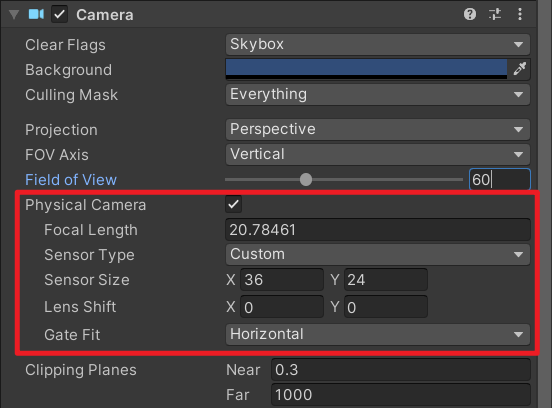The width and height of the screenshot is (552, 408).
Task: Open the Clear Flags Skybox dropdown
Action: (378, 44)
